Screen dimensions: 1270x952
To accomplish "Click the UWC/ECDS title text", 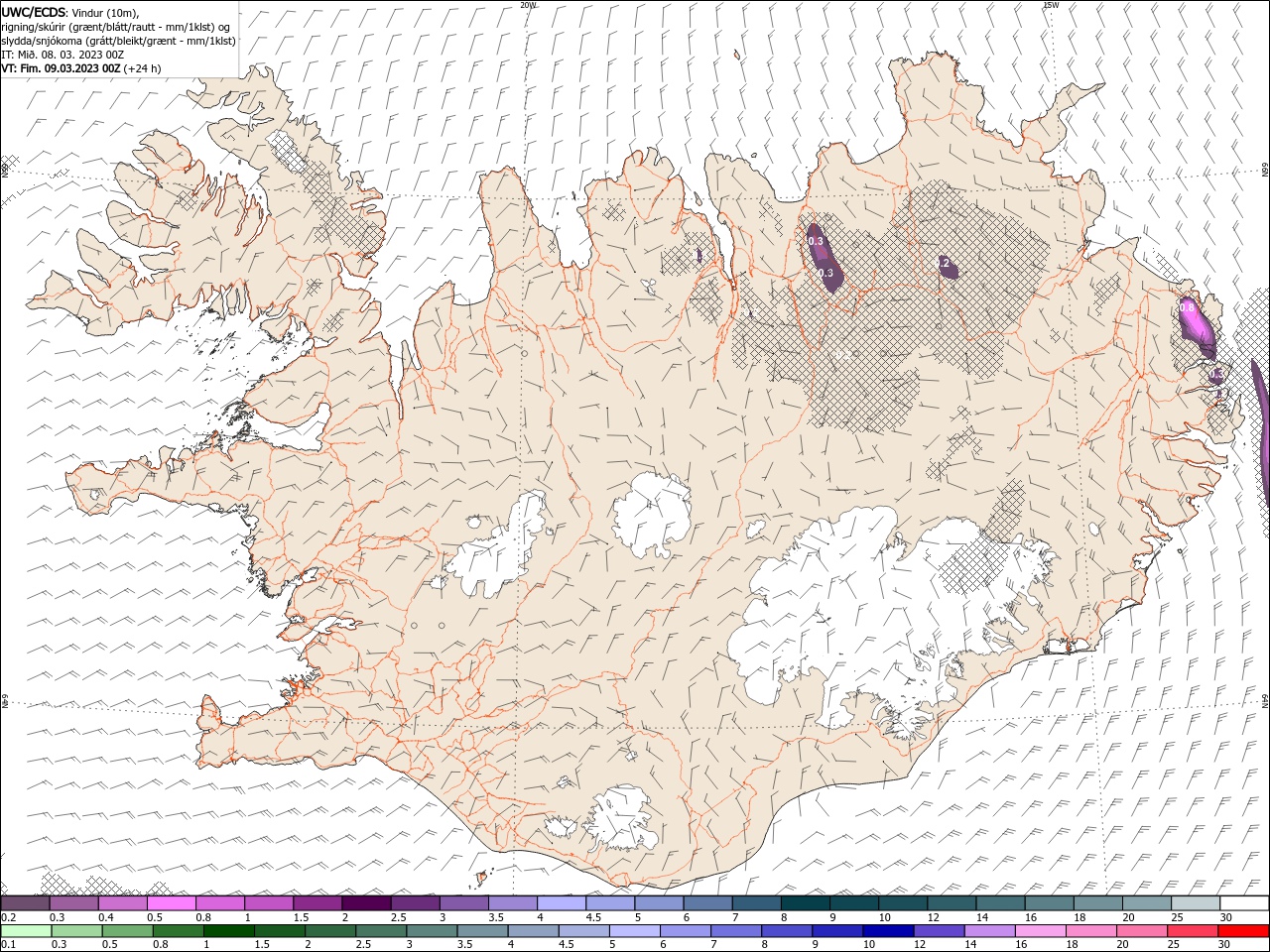I will 35,11.
